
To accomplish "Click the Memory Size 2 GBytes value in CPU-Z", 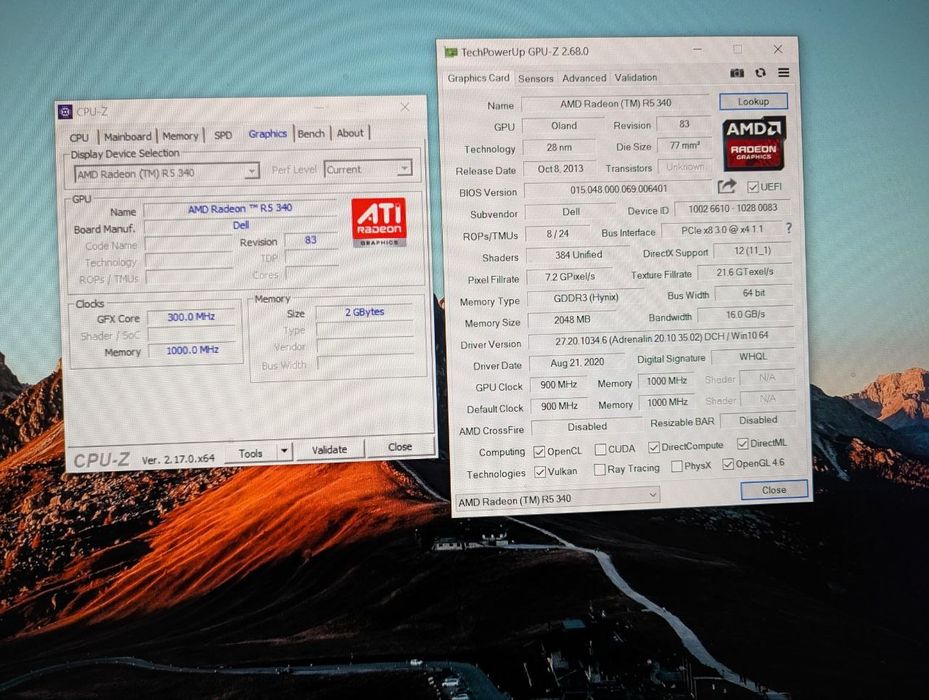I will click(x=364, y=312).
